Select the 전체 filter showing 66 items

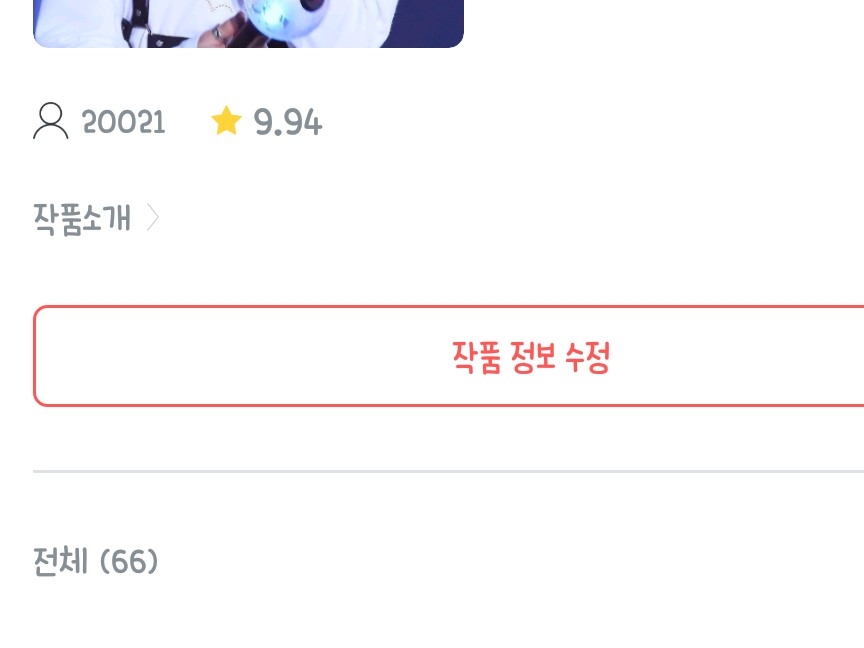95,561
